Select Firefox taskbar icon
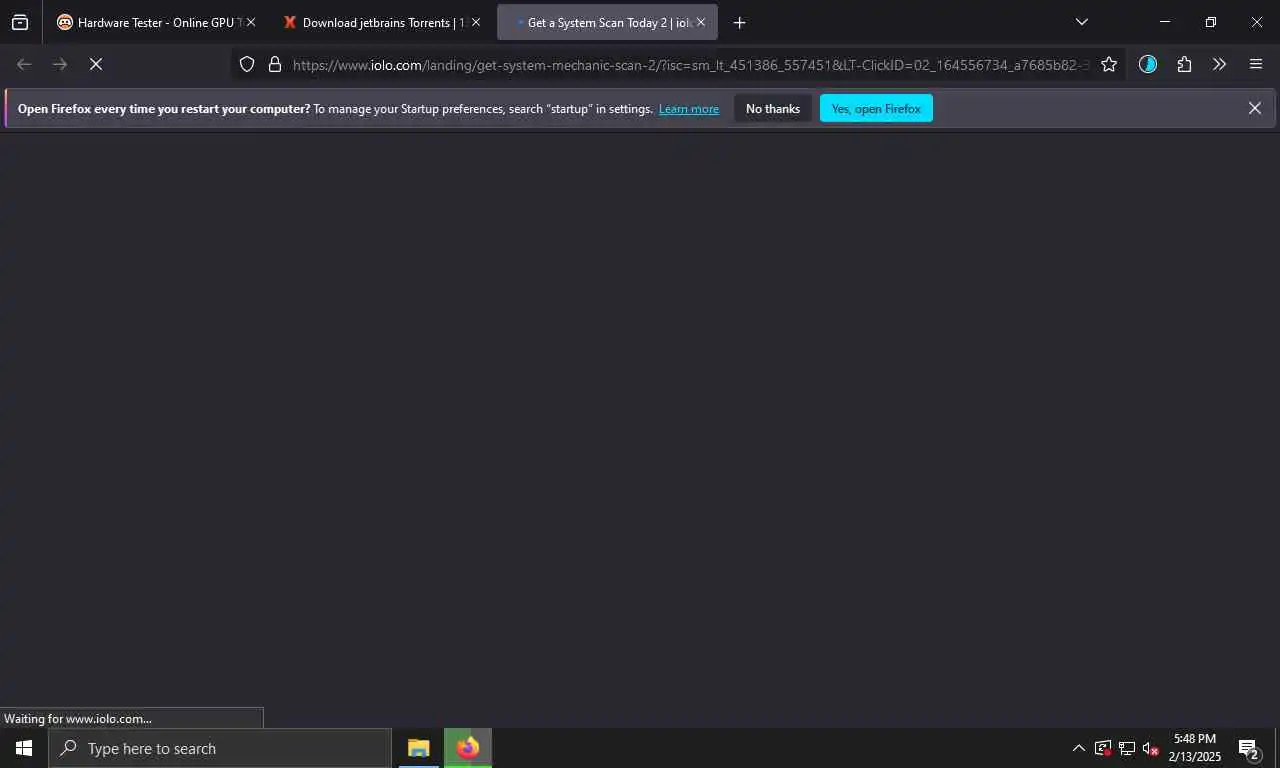The width and height of the screenshot is (1280, 768). tap(468, 748)
